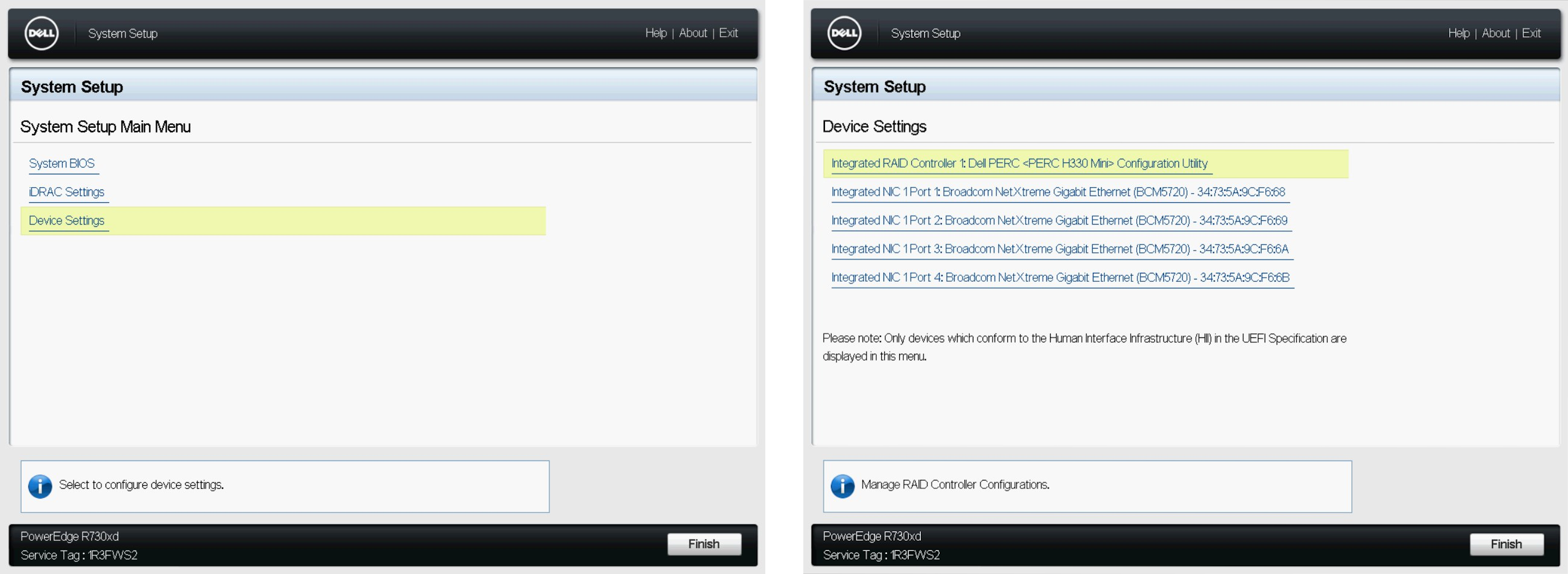Open About in the Device Settings window header
This screenshot has width=1568, height=574.
(x=1496, y=33)
